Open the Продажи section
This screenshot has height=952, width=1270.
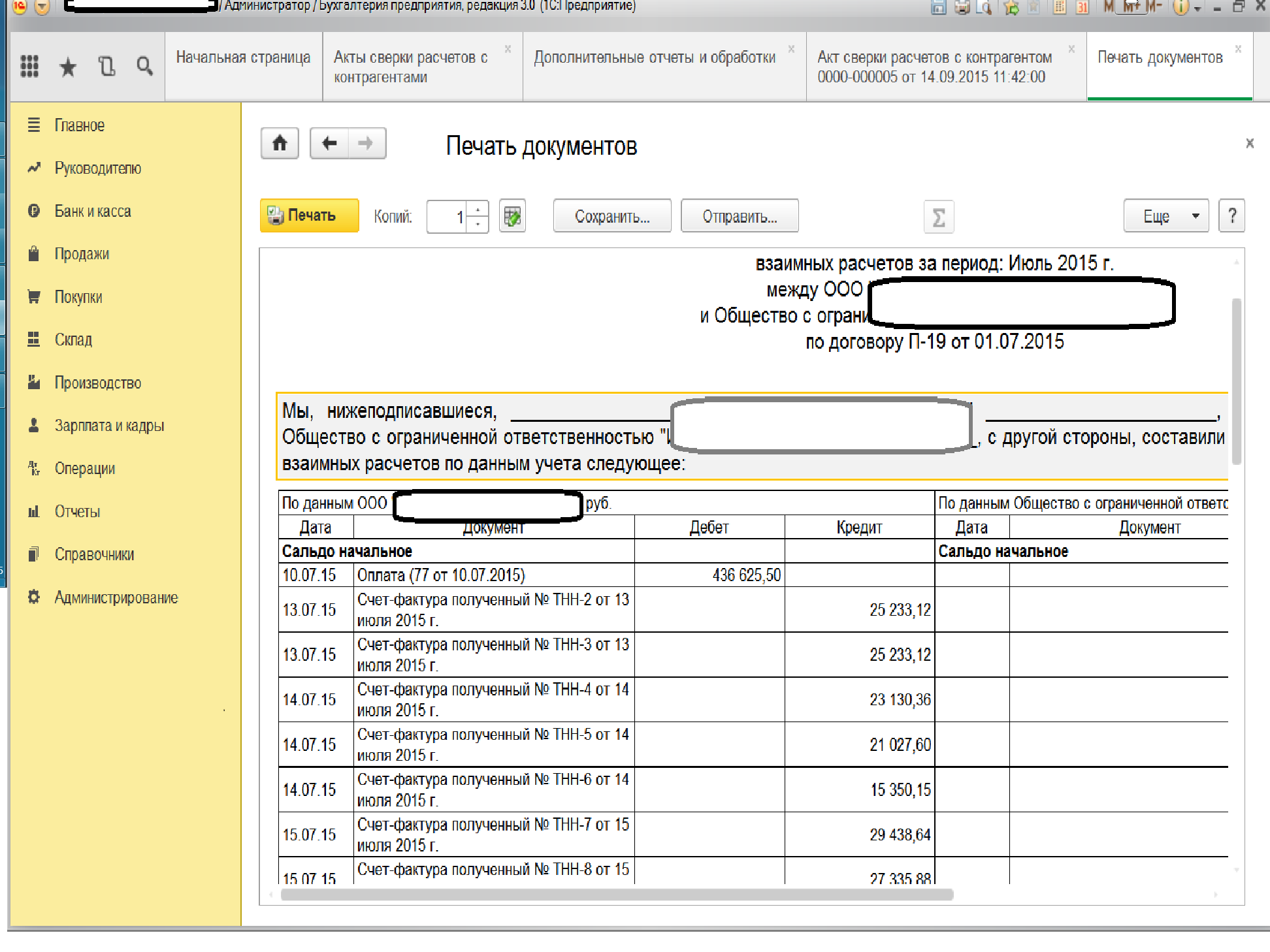(82, 254)
